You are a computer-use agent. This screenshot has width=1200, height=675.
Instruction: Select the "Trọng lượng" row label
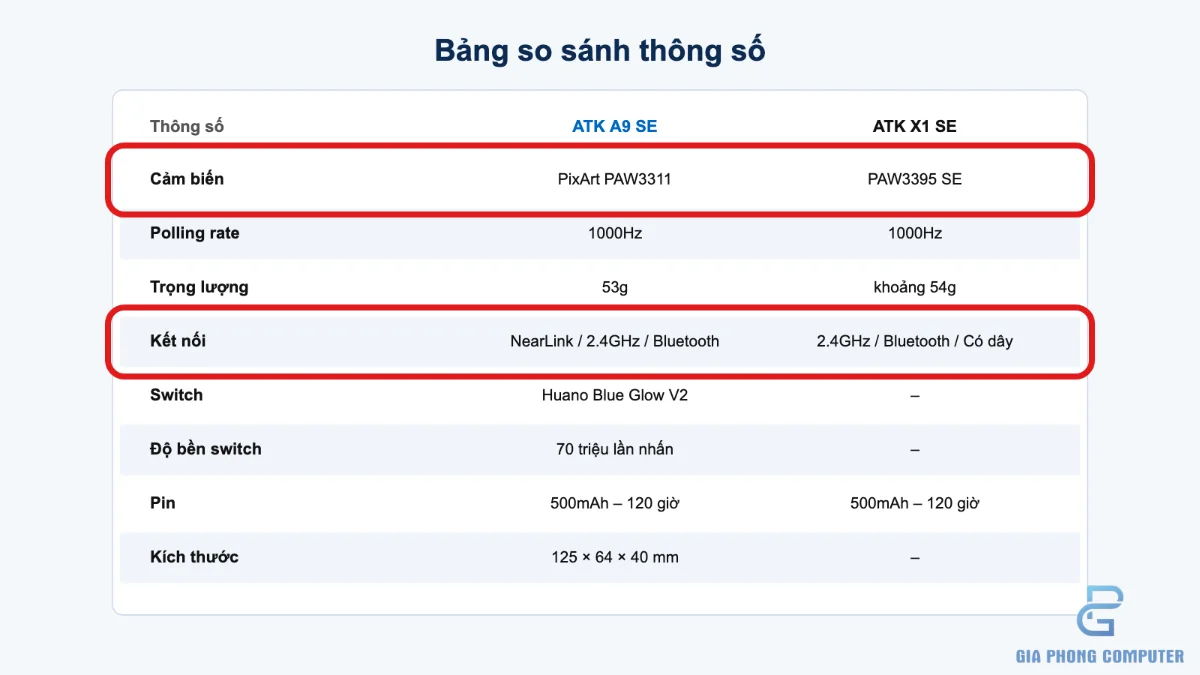[x=199, y=287]
